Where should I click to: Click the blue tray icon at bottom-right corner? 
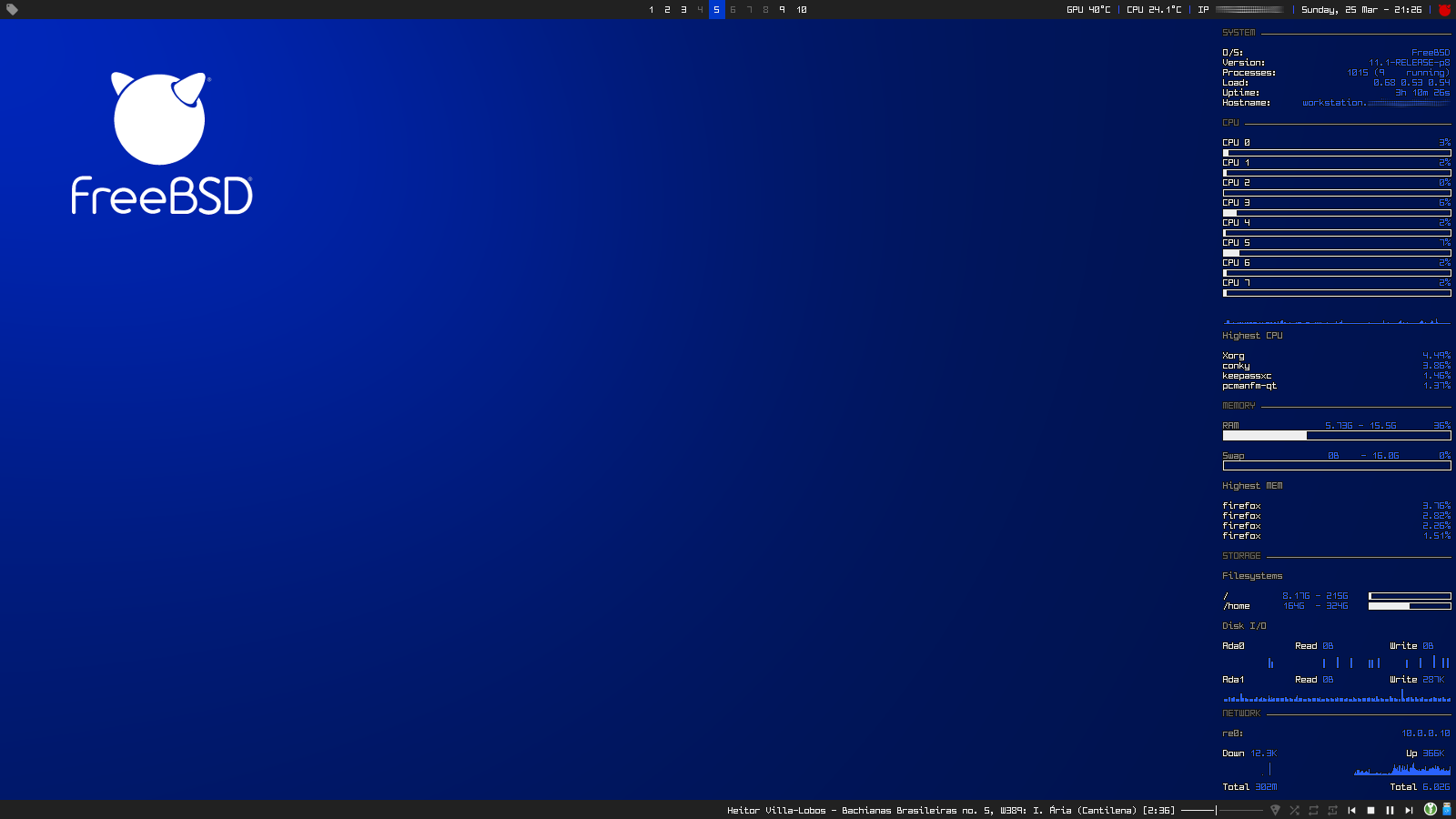[1447, 809]
